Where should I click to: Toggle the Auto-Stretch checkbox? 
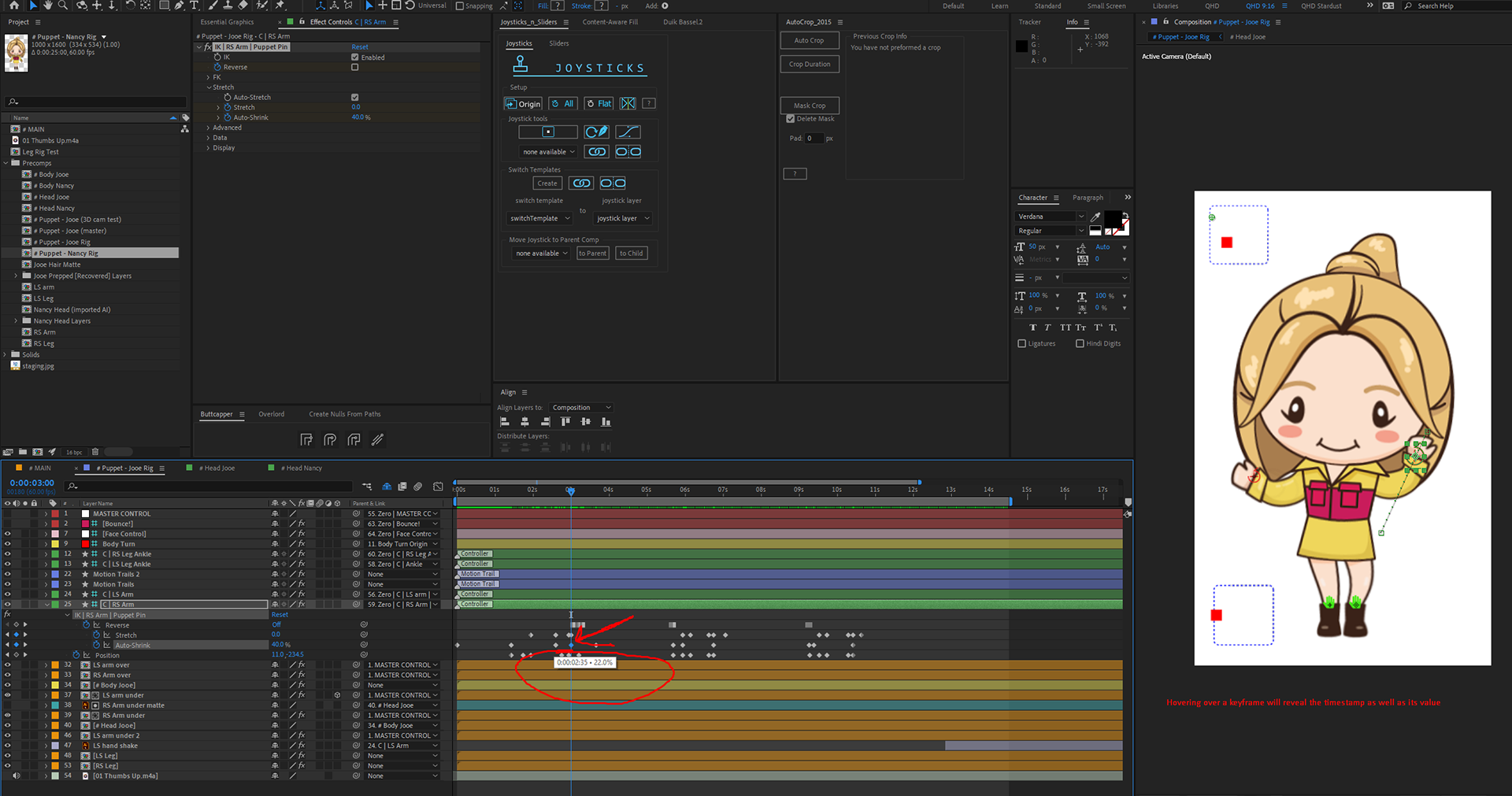click(x=354, y=97)
